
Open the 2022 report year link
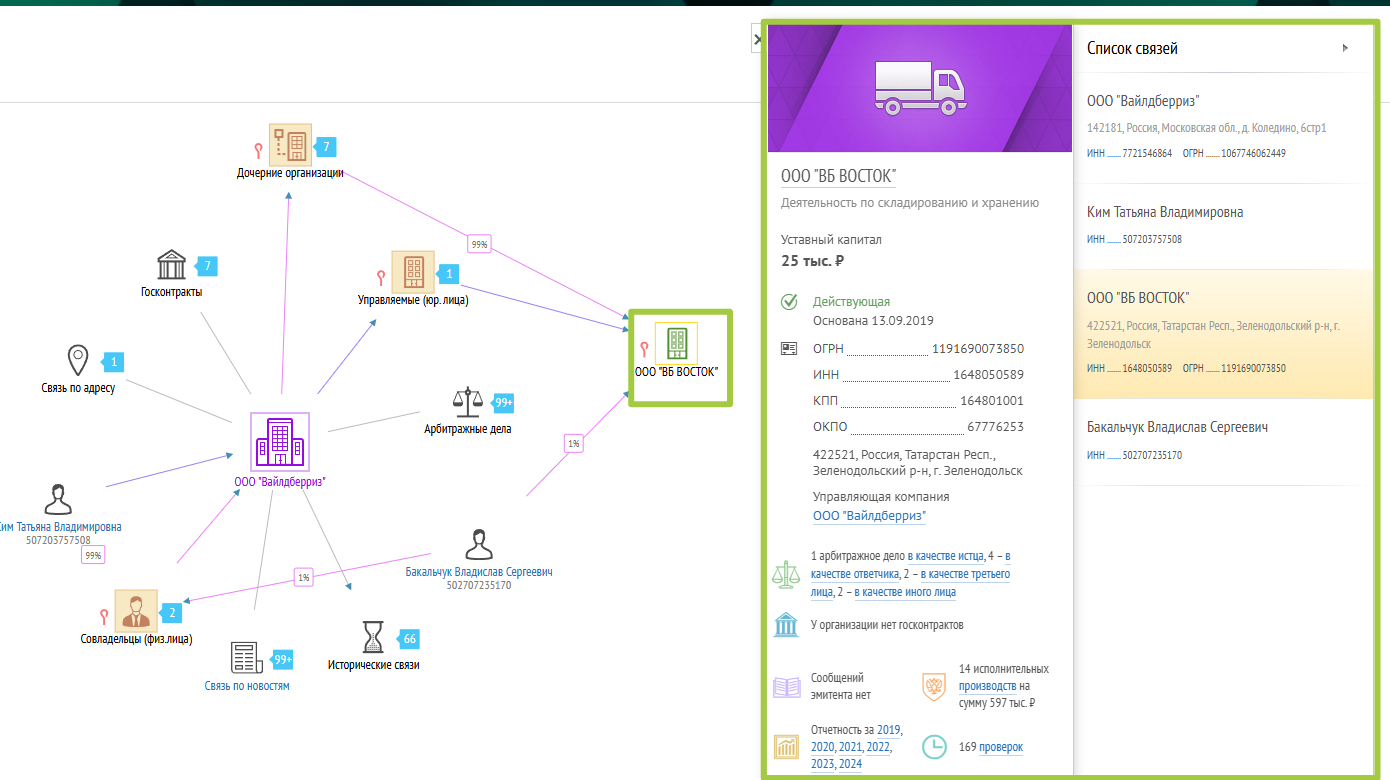(877, 747)
